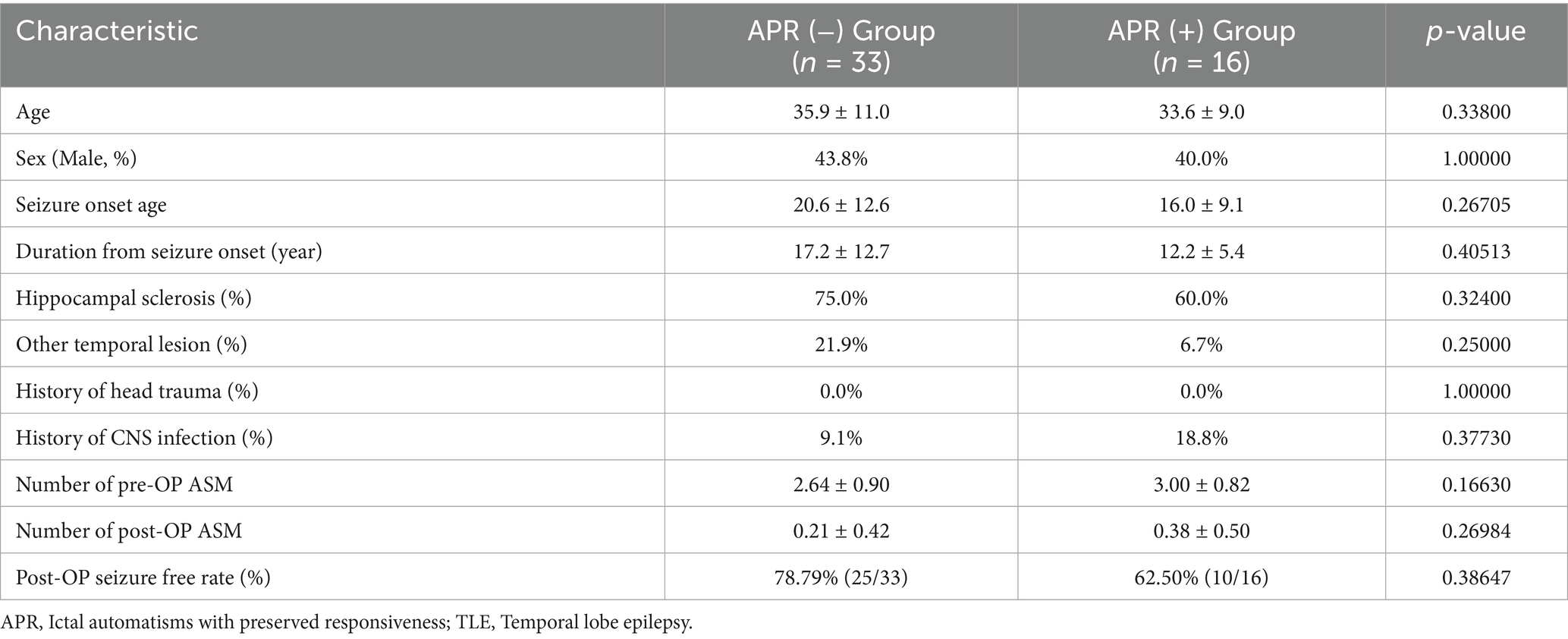This screenshot has width=1568, height=639.
Task: Click the Age row label
Action: 33,112
